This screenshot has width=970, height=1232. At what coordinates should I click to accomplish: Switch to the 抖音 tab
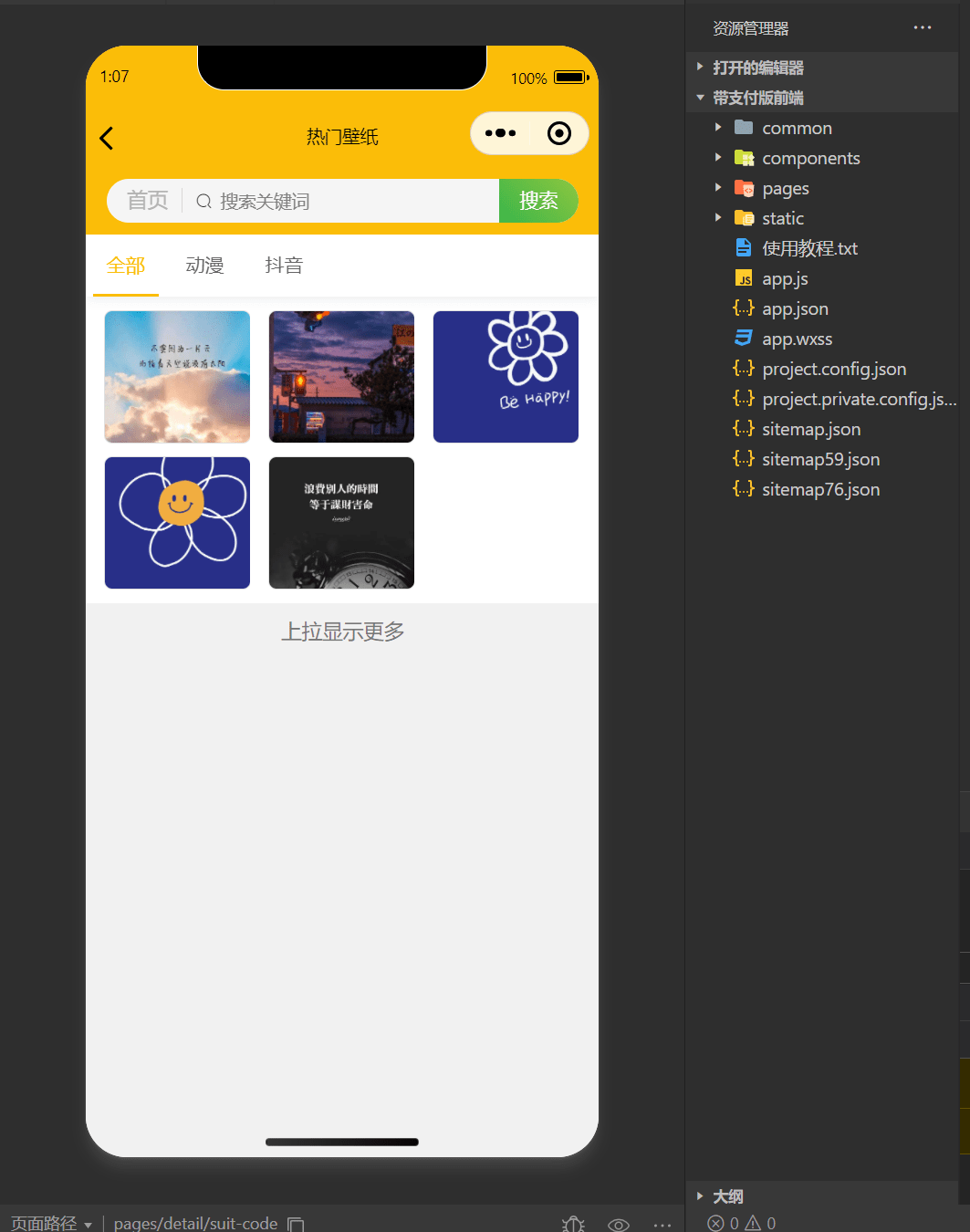[284, 266]
